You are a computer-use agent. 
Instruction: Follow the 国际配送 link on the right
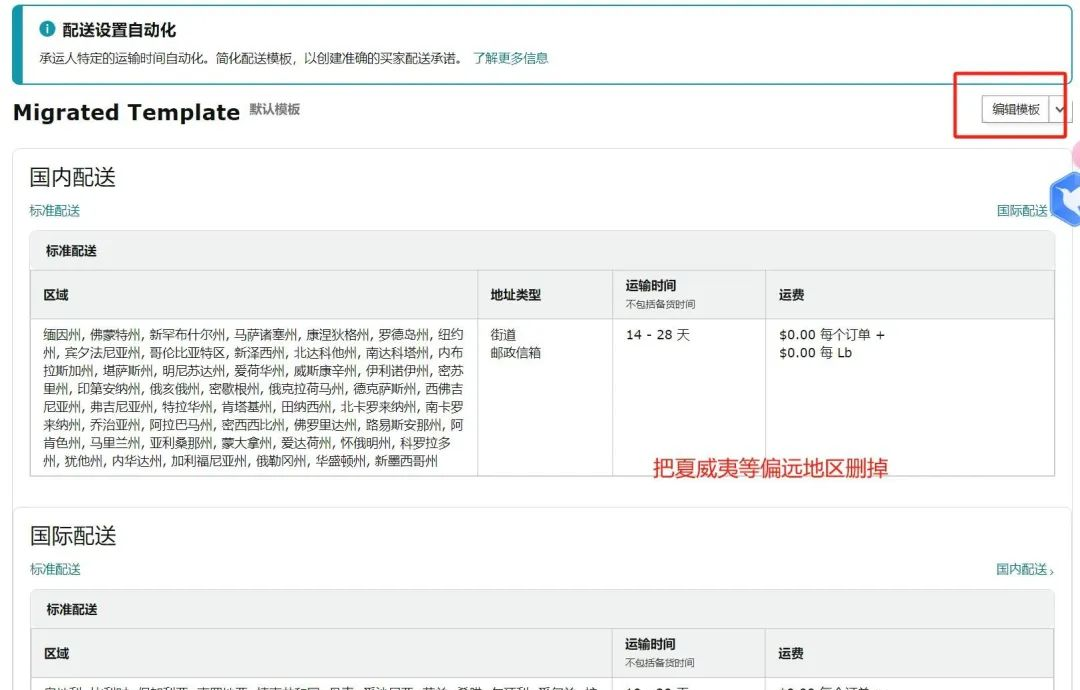[x=1022, y=211]
